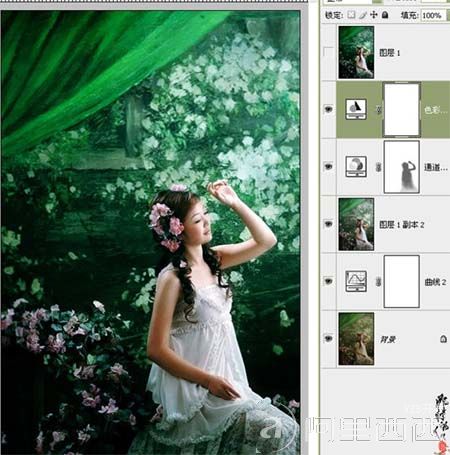Click the mask link icon on 通道 layer

[379, 167]
